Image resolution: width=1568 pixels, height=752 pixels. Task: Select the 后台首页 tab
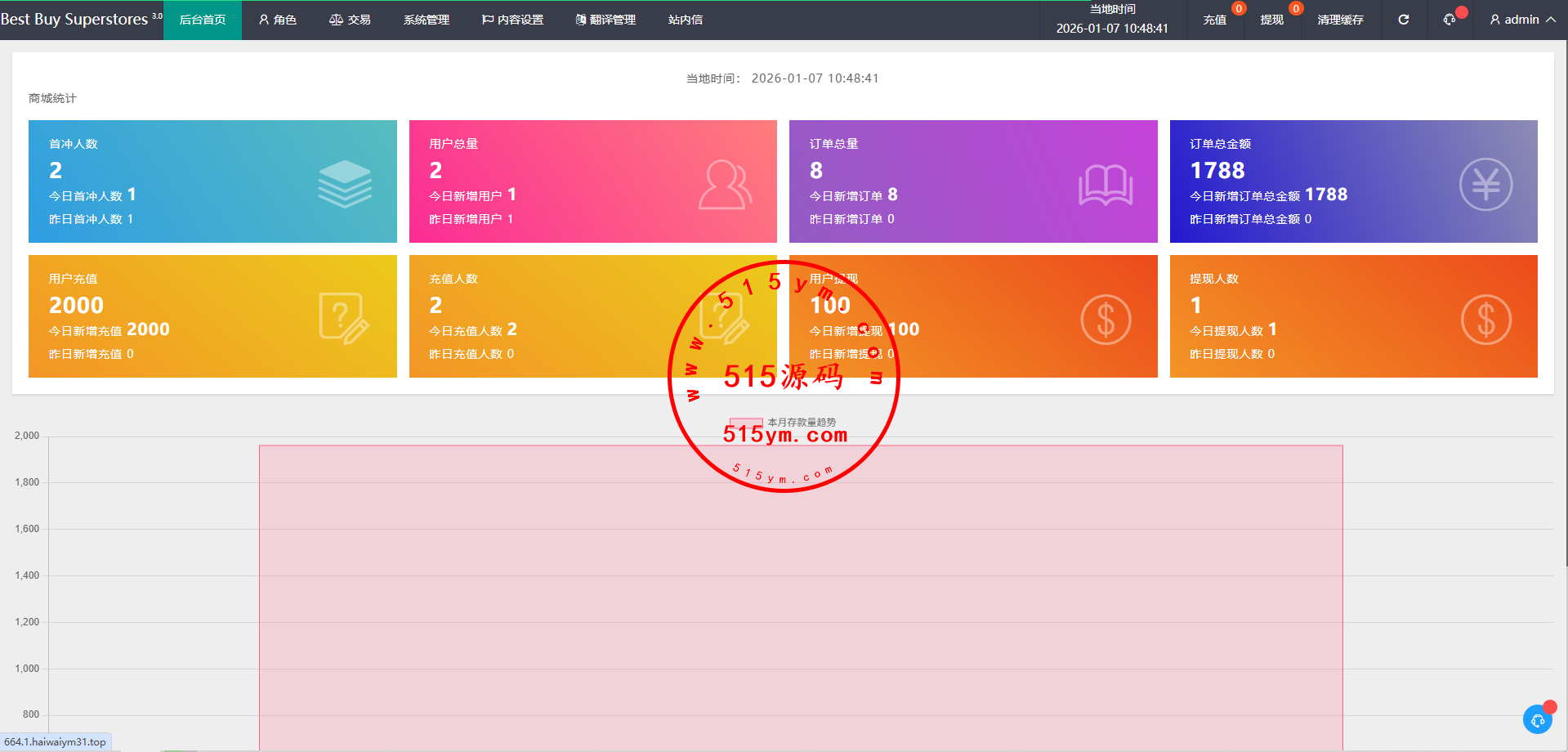pyautogui.click(x=203, y=20)
